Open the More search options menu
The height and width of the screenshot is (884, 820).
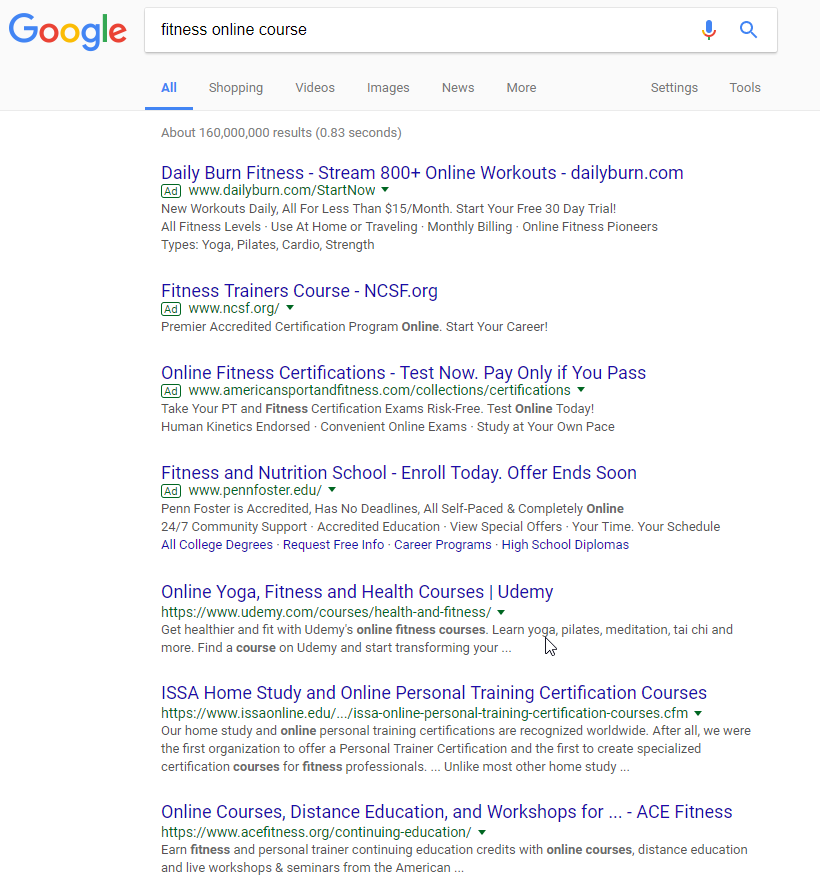521,87
